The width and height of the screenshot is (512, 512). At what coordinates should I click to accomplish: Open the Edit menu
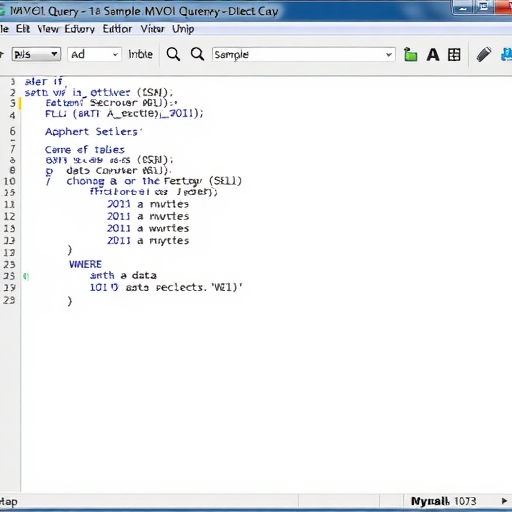click(x=23, y=29)
